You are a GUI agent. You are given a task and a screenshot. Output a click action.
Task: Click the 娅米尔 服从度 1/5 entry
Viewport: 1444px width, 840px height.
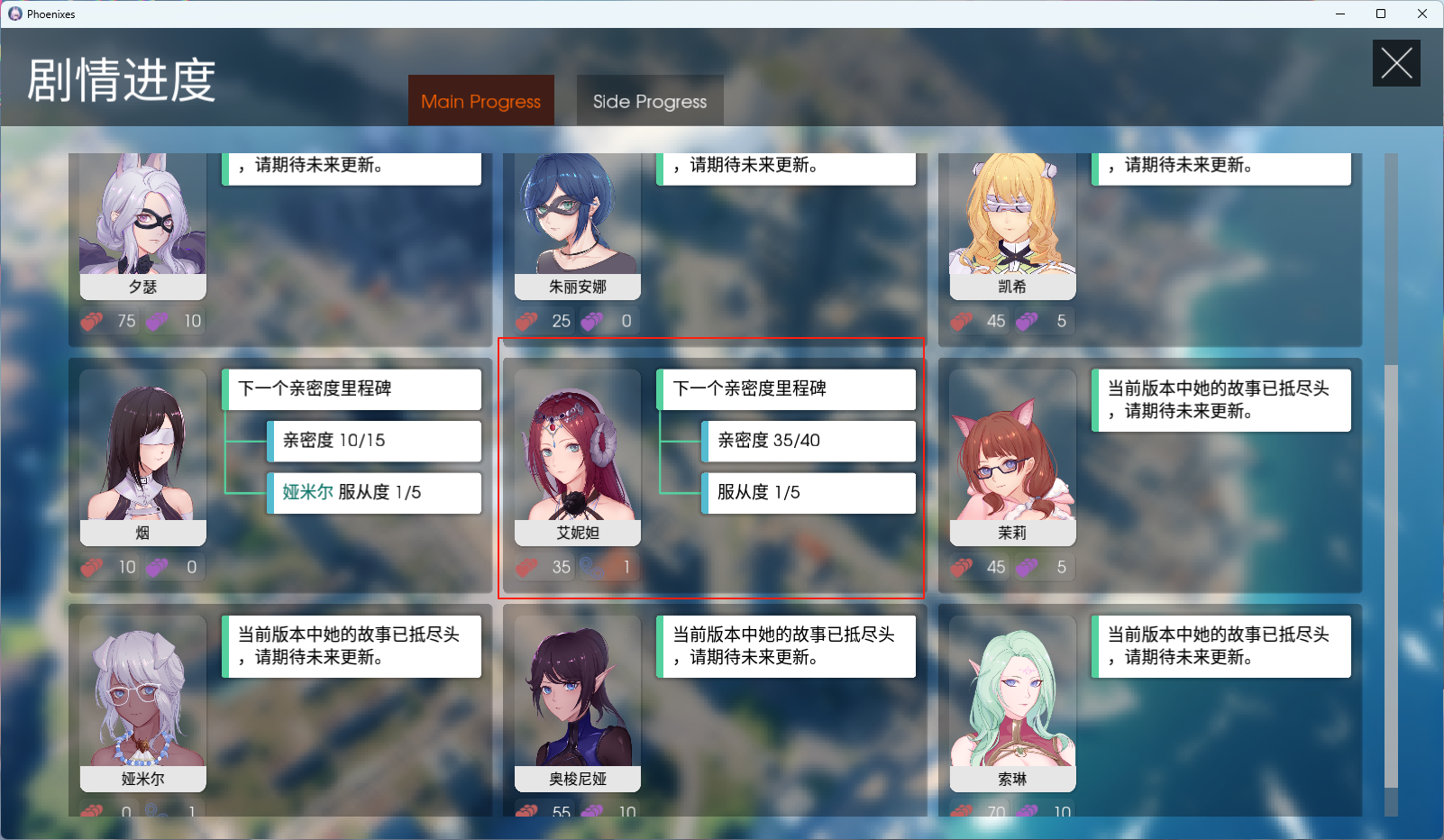point(374,493)
